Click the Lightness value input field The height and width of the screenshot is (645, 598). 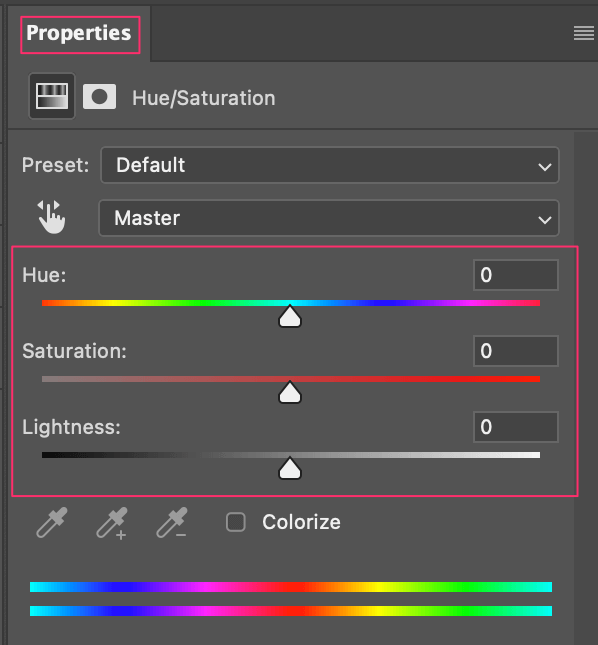click(x=516, y=427)
